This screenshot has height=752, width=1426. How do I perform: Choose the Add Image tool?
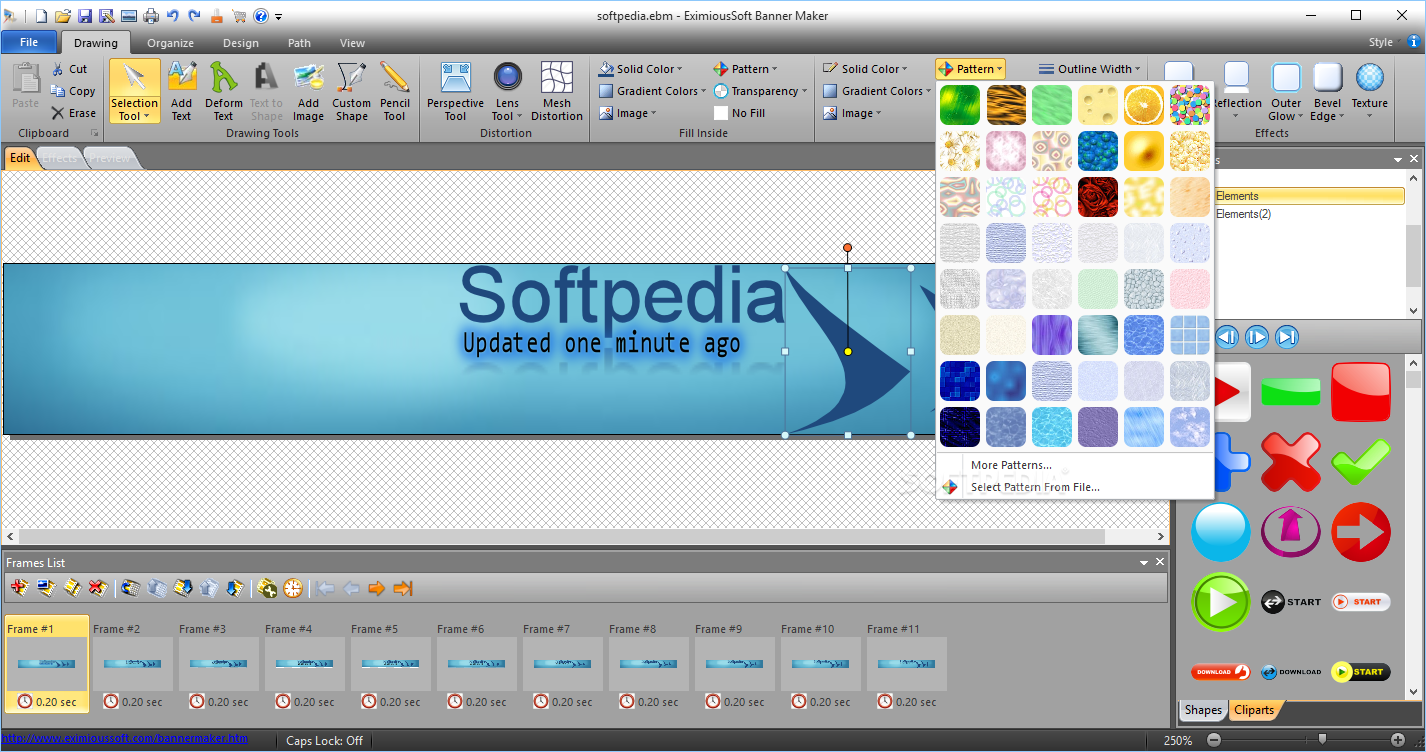[x=308, y=91]
